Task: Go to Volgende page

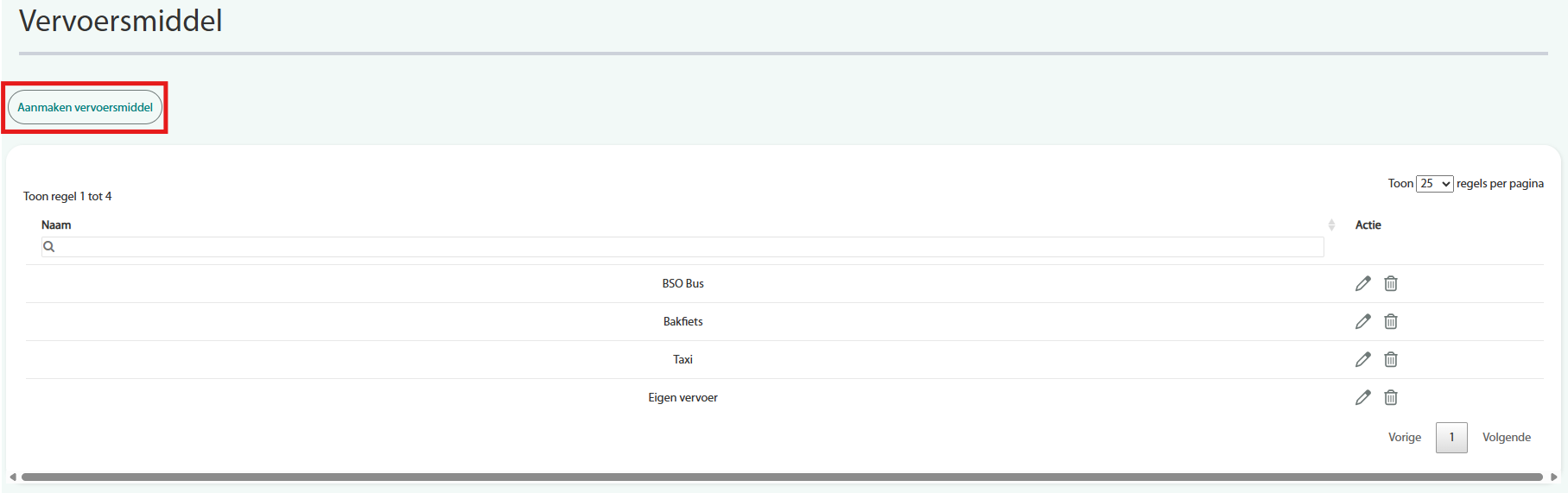Action: click(x=1506, y=438)
